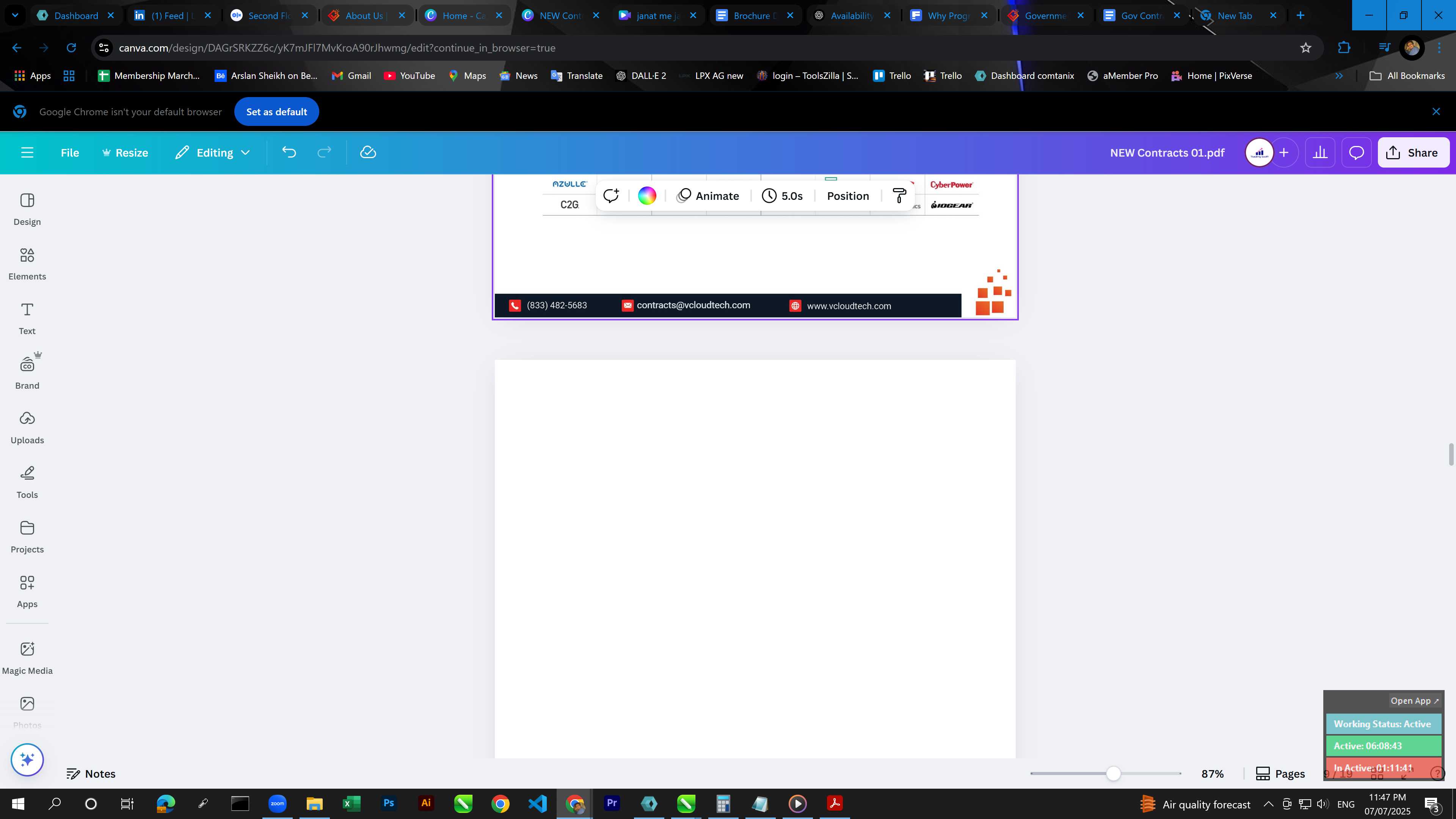
Task: Open the Pages view
Action: [1280, 774]
